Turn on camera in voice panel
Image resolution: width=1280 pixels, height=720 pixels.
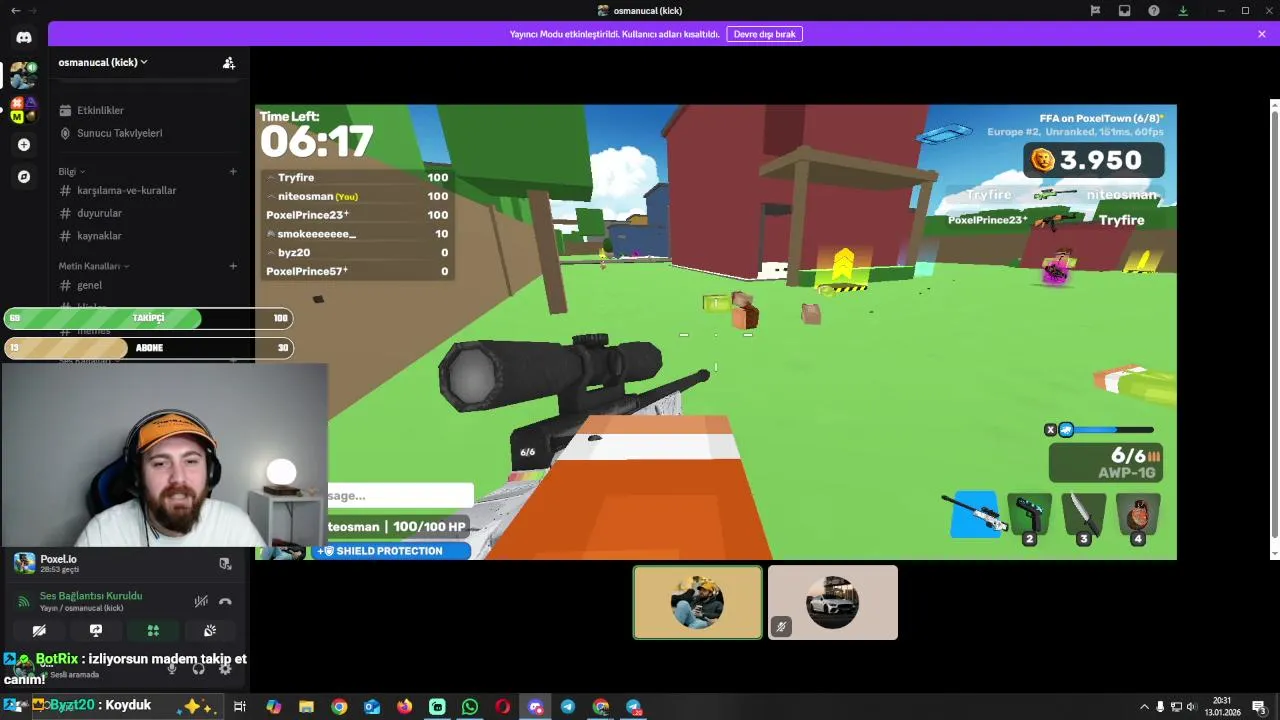click(39, 630)
